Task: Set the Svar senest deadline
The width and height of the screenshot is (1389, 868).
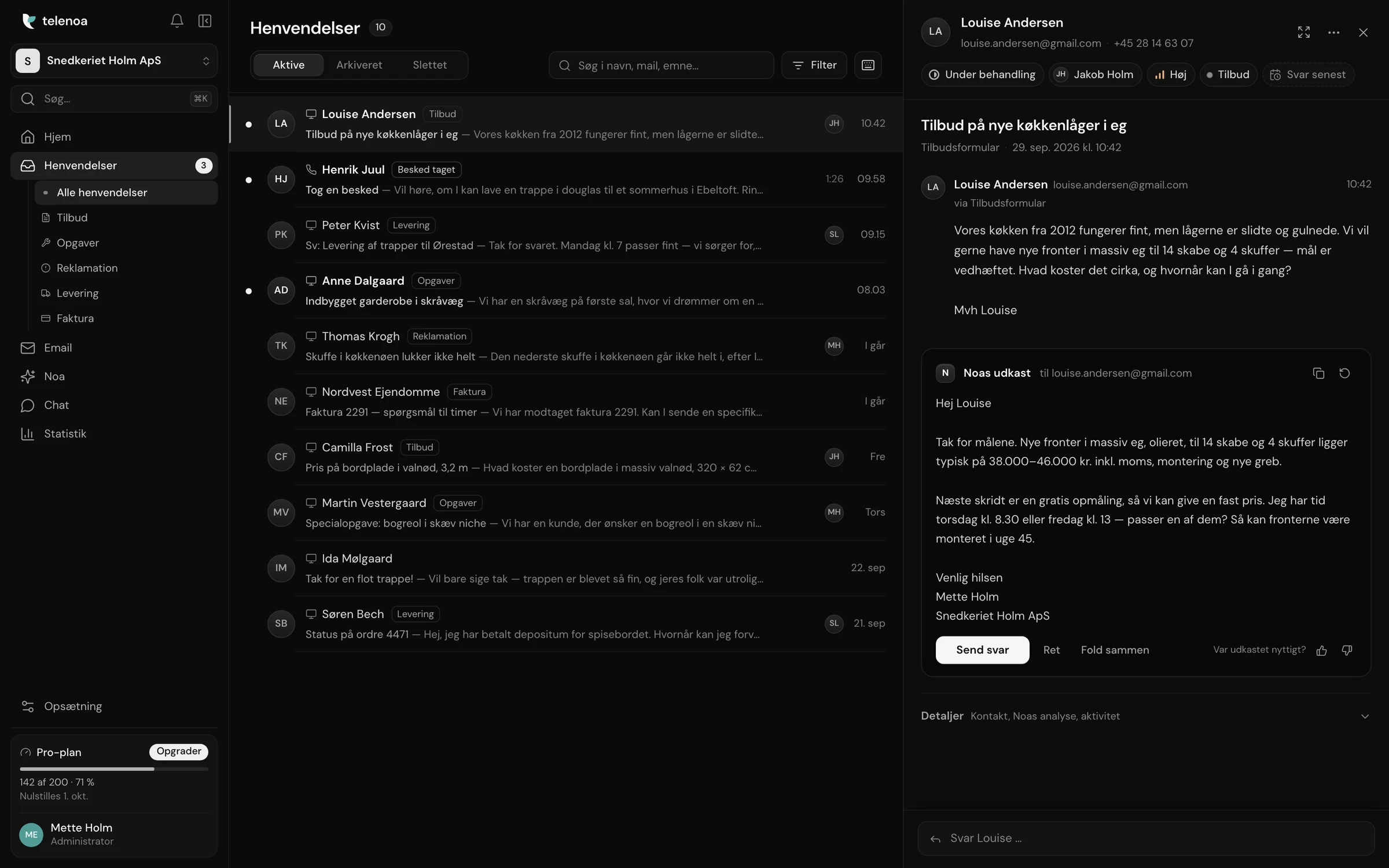Action: [x=1308, y=75]
